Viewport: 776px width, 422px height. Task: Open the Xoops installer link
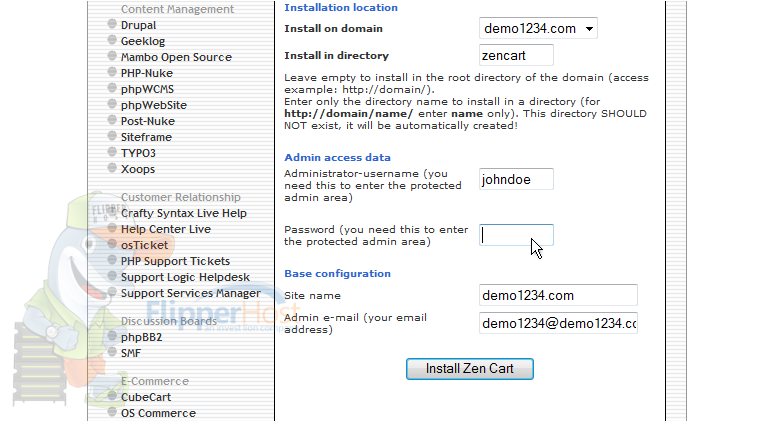pyautogui.click(x=138, y=169)
